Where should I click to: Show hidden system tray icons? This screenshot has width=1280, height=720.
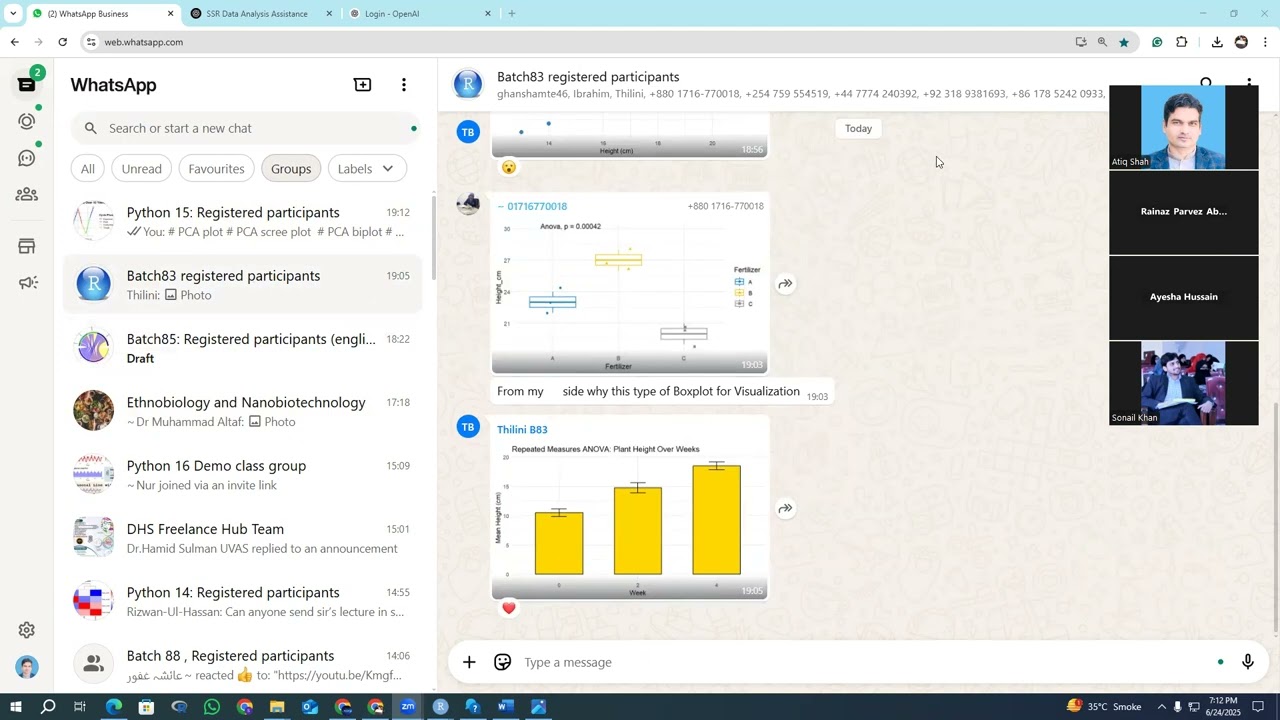tap(1161, 707)
